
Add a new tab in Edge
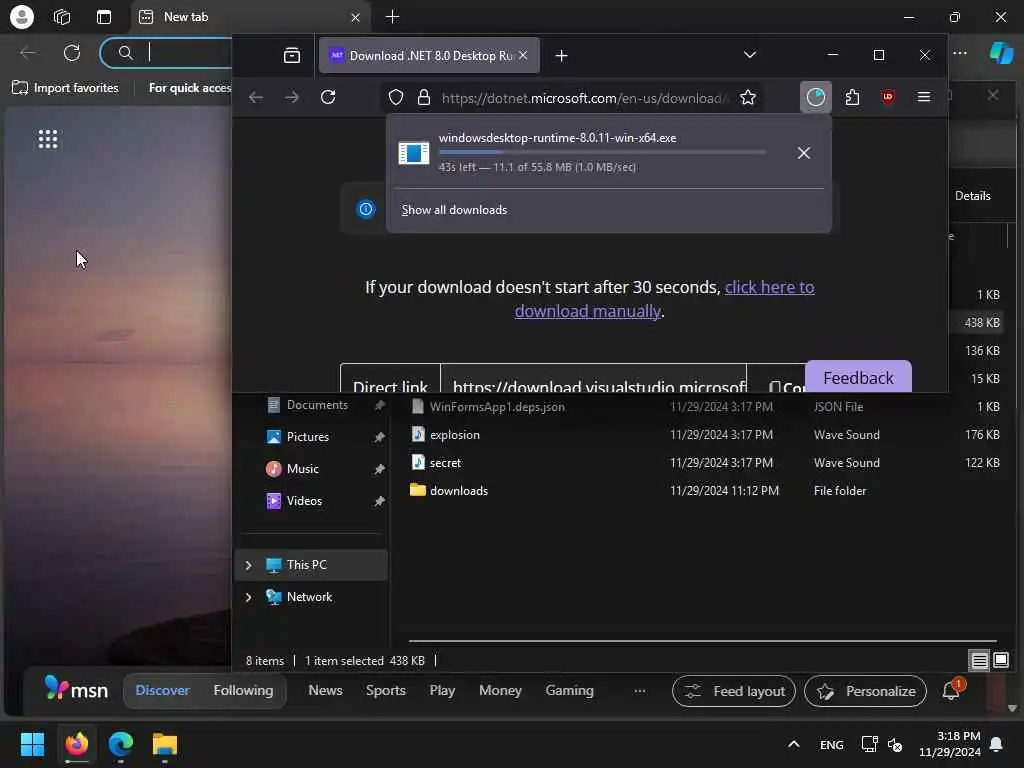point(392,17)
